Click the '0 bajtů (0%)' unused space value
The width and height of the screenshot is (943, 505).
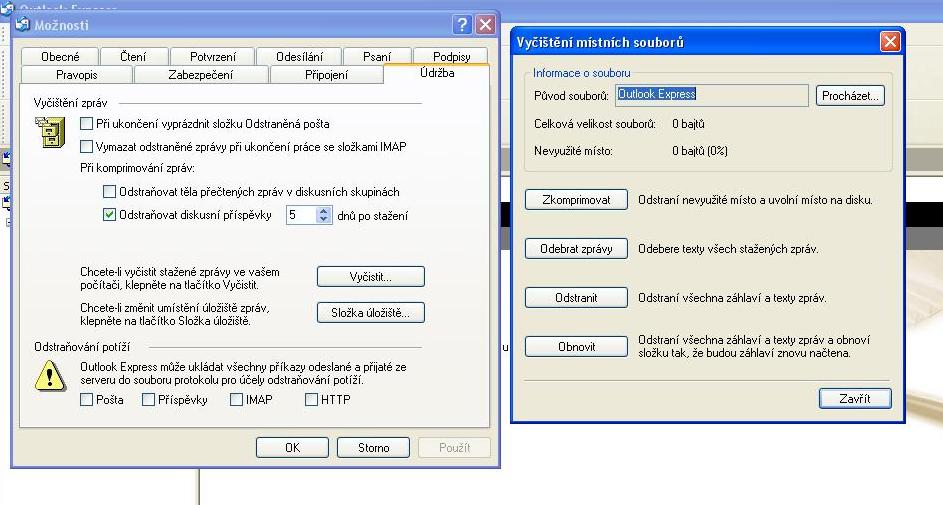tap(700, 150)
